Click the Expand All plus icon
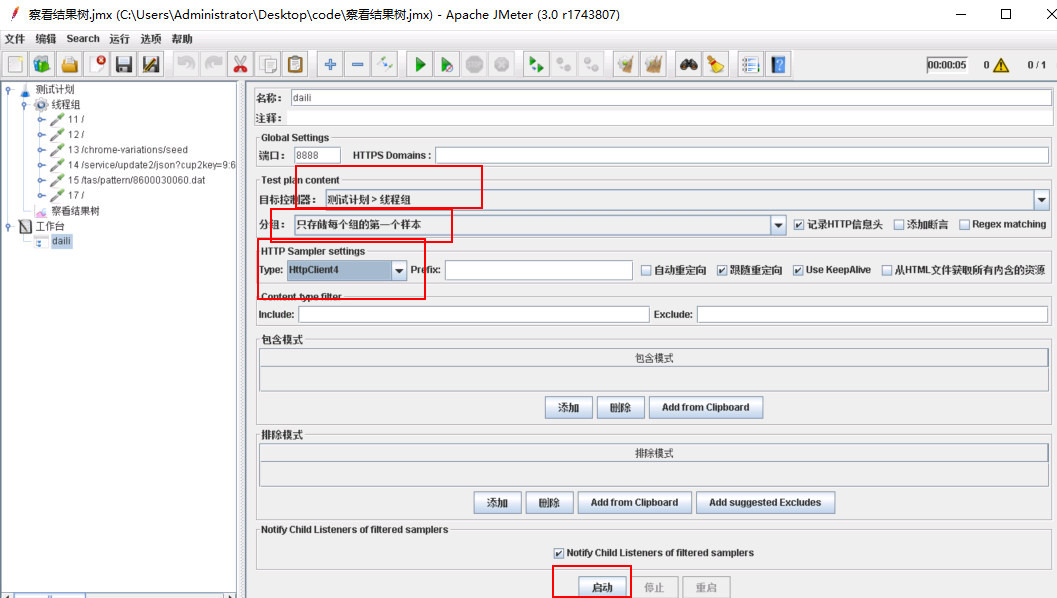The image size is (1057, 598). click(x=330, y=65)
